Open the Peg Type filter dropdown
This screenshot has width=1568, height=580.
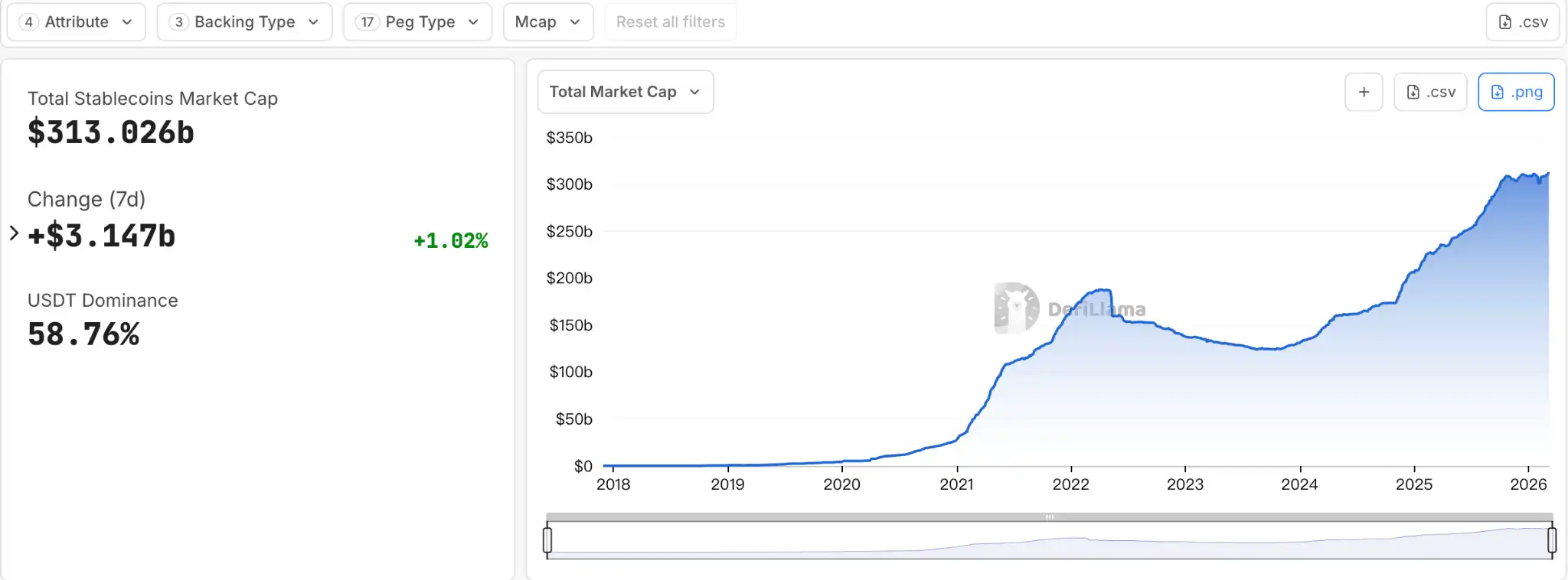pyautogui.click(x=417, y=22)
